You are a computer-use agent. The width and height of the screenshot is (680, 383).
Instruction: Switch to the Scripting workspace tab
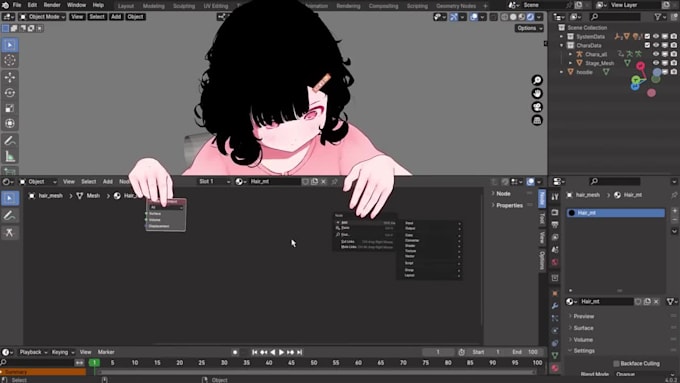[417, 6]
